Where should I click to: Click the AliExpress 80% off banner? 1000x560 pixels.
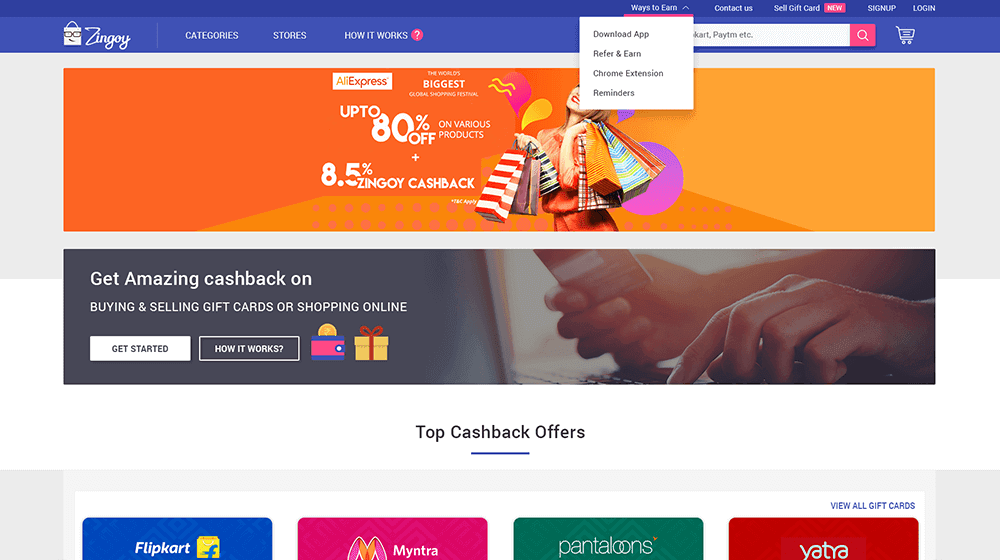(x=499, y=150)
